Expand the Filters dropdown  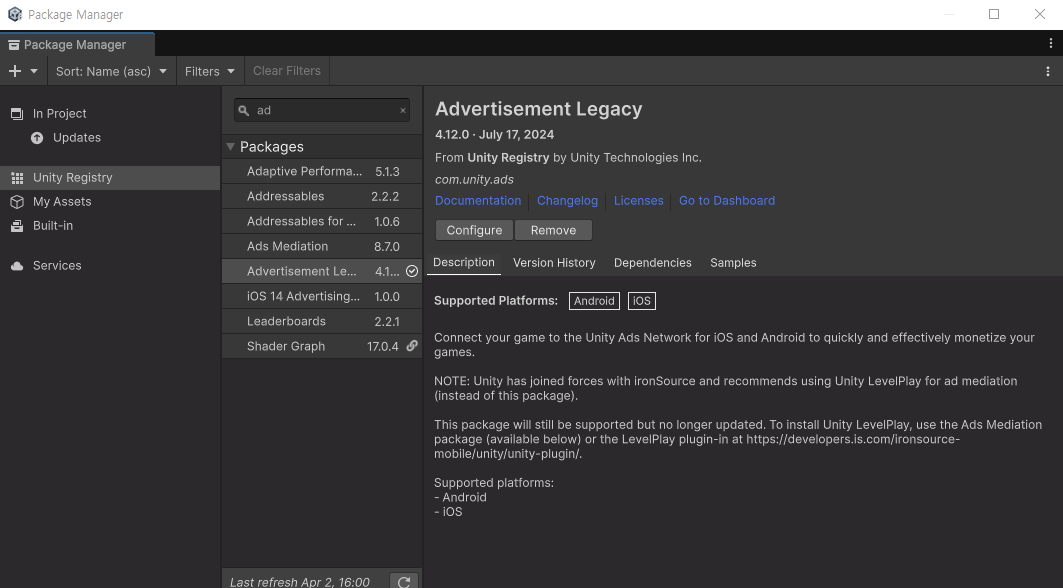click(210, 71)
